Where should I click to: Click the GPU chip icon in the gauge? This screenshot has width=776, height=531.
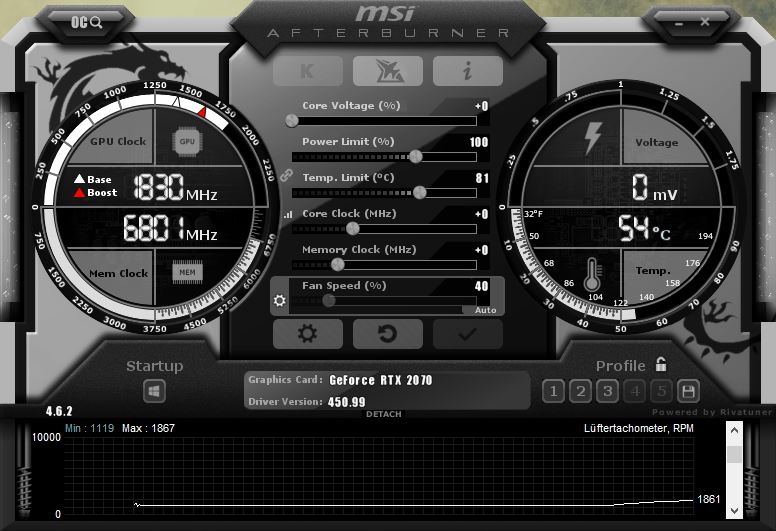(187, 142)
